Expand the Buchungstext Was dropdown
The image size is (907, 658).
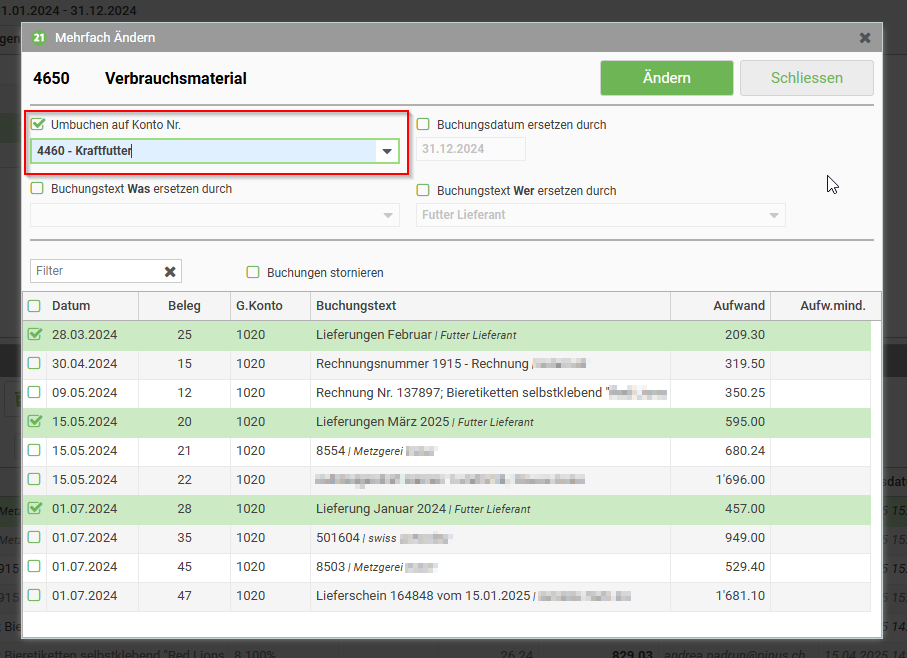coord(388,215)
